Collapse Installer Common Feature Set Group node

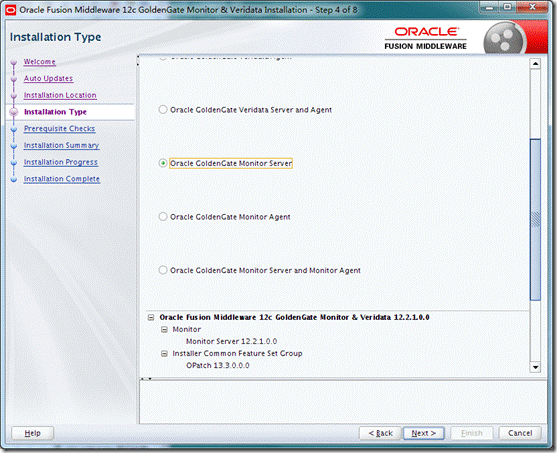click(x=164, y=354)
